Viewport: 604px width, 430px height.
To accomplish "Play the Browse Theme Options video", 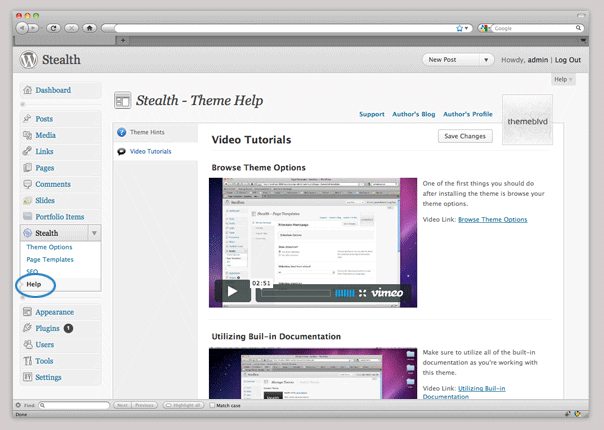I will coord(232,291).
